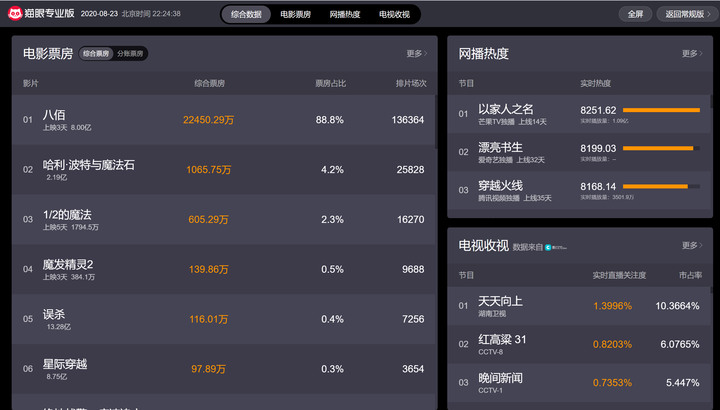This screenshot has height=410, width=720.
Task: Click the 全屏 fullscreen button
Action: [x=636, y=14]
